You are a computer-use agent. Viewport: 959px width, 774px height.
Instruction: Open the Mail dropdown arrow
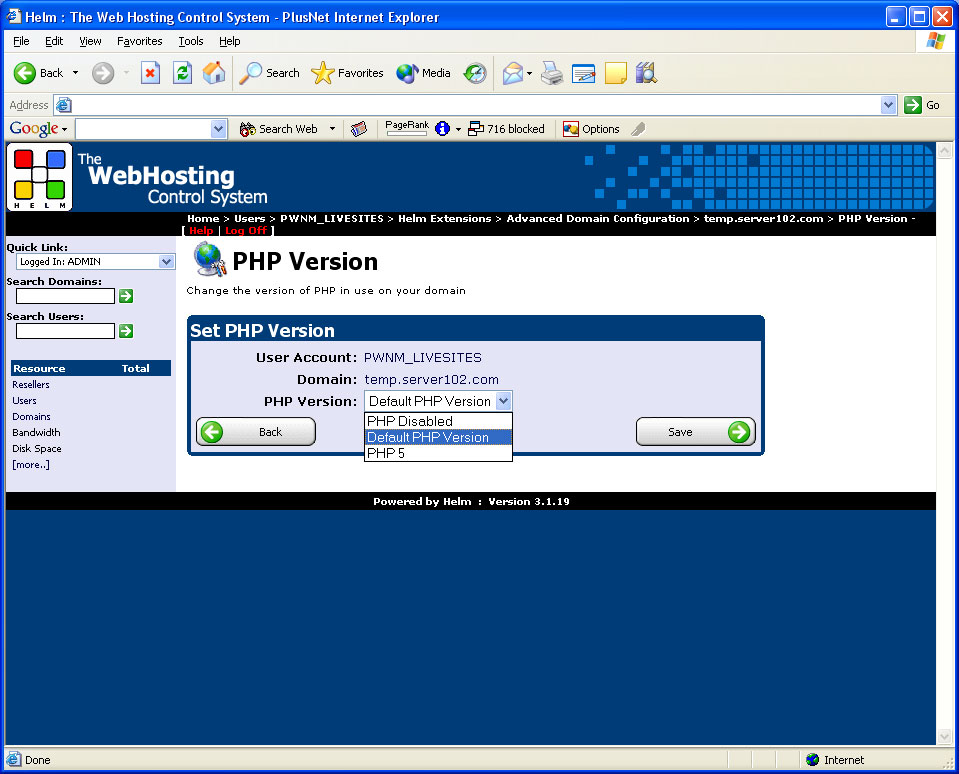[x=529, y=73]
